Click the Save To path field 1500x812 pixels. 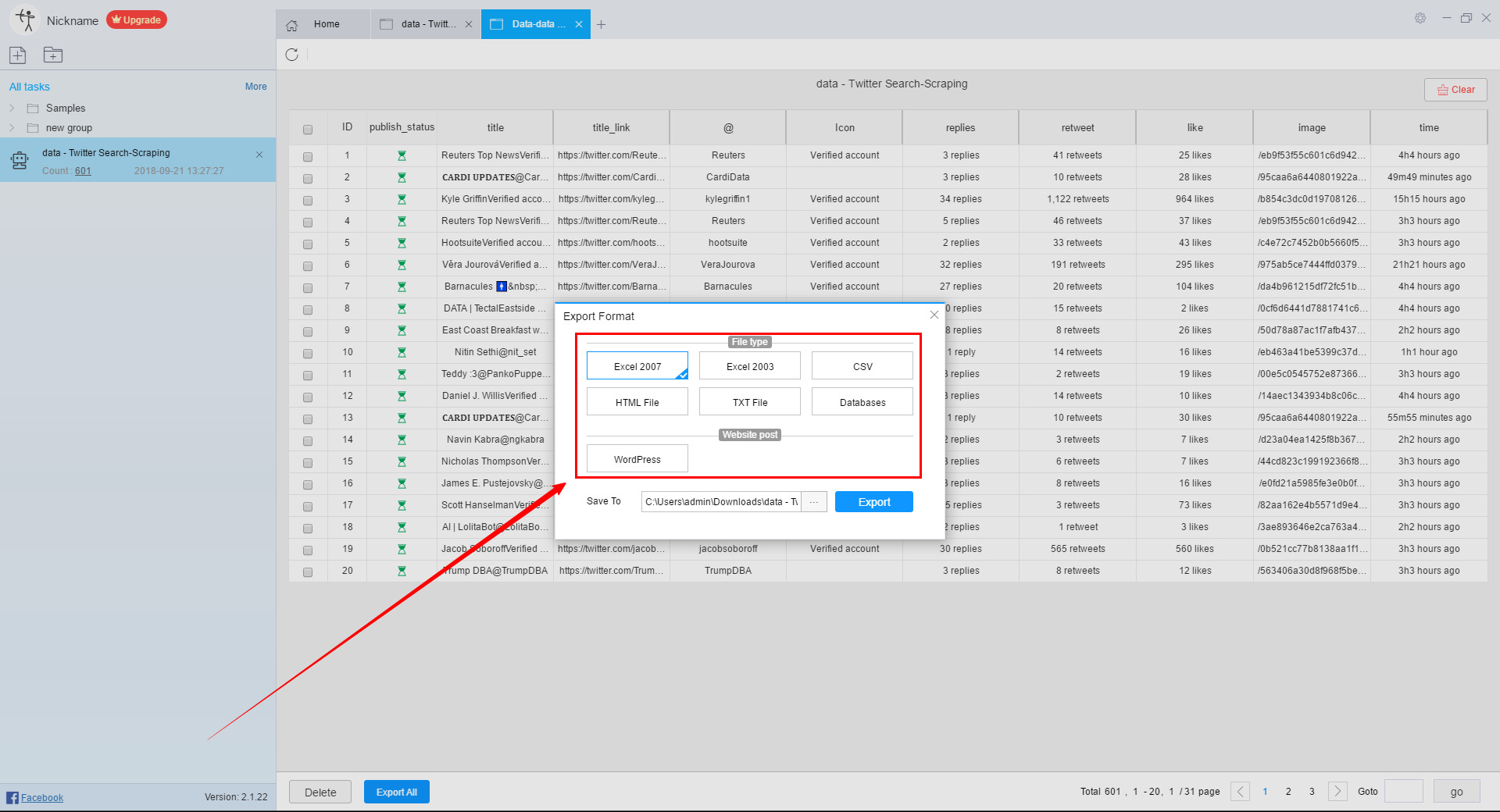coord(721,501)
